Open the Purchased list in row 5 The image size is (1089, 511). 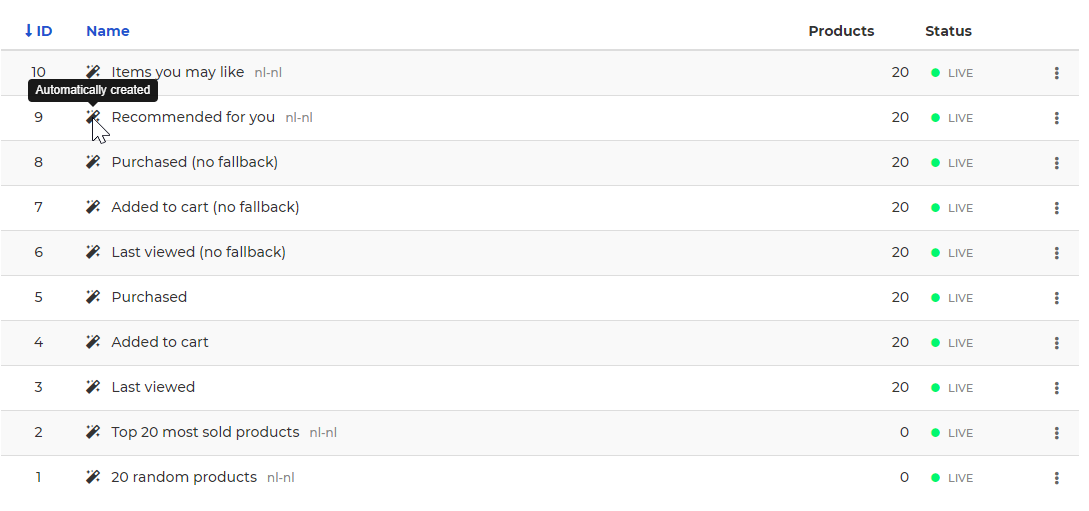pyautogui.click(x=149, y=297)
